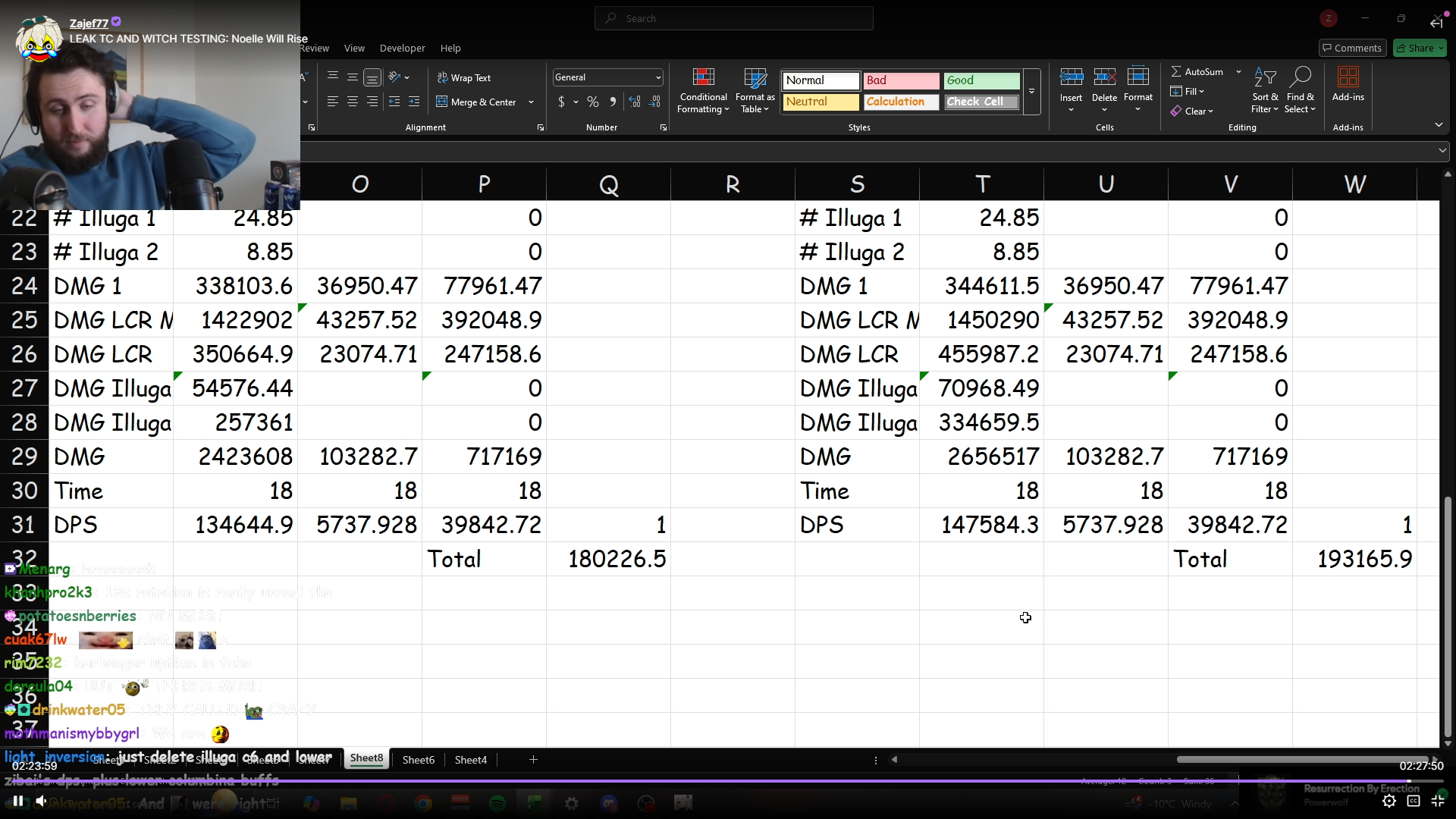The height and width of the screenshot is (819, 1456).
Task: Expand Merge & Center dropdown arrow
Action: pyautogui.click(x=531, y=102)
